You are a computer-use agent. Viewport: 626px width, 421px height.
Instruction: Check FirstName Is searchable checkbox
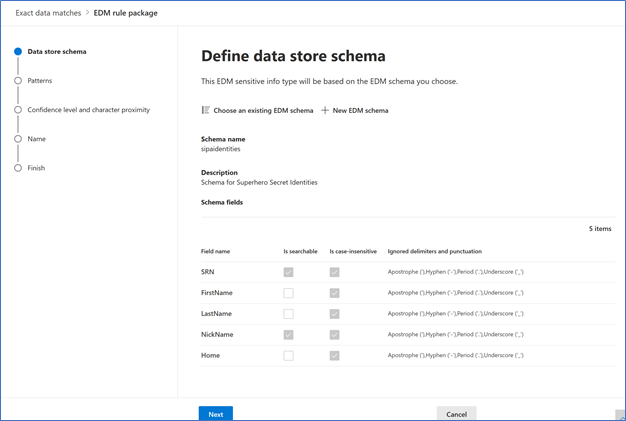coord(288,293)
